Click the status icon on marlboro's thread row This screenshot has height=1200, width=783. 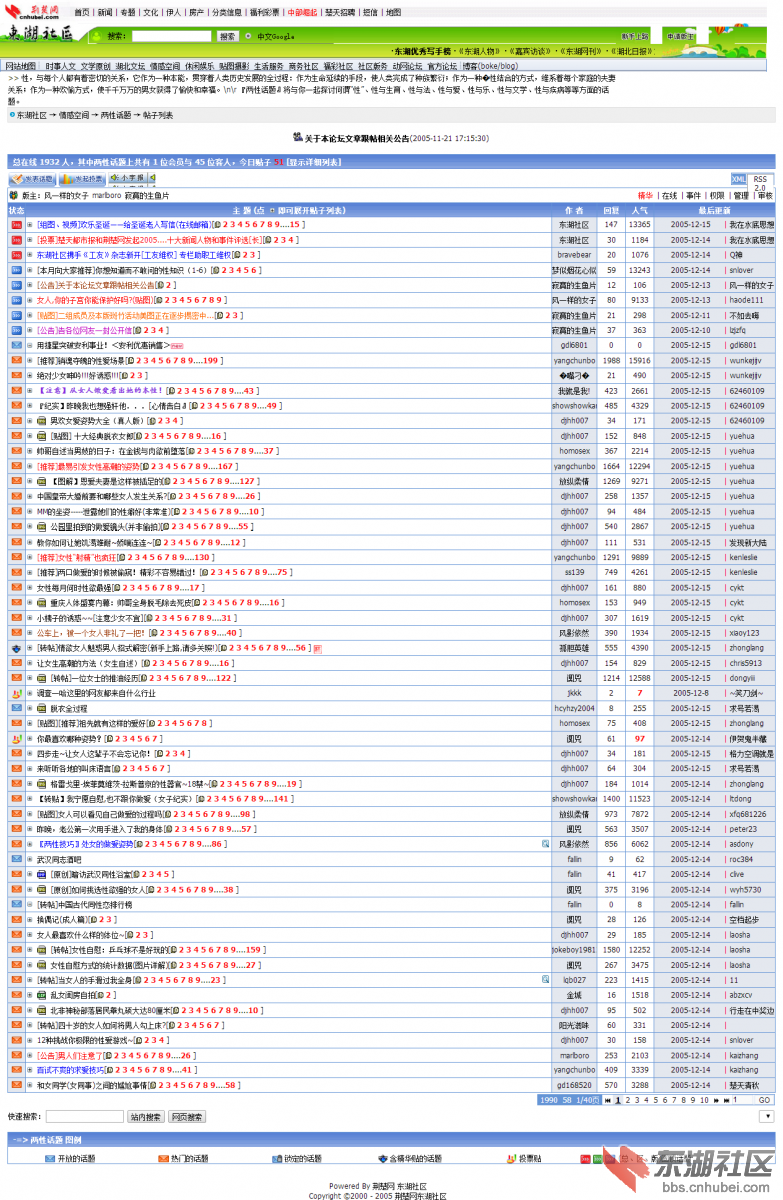coord(16,1055)
